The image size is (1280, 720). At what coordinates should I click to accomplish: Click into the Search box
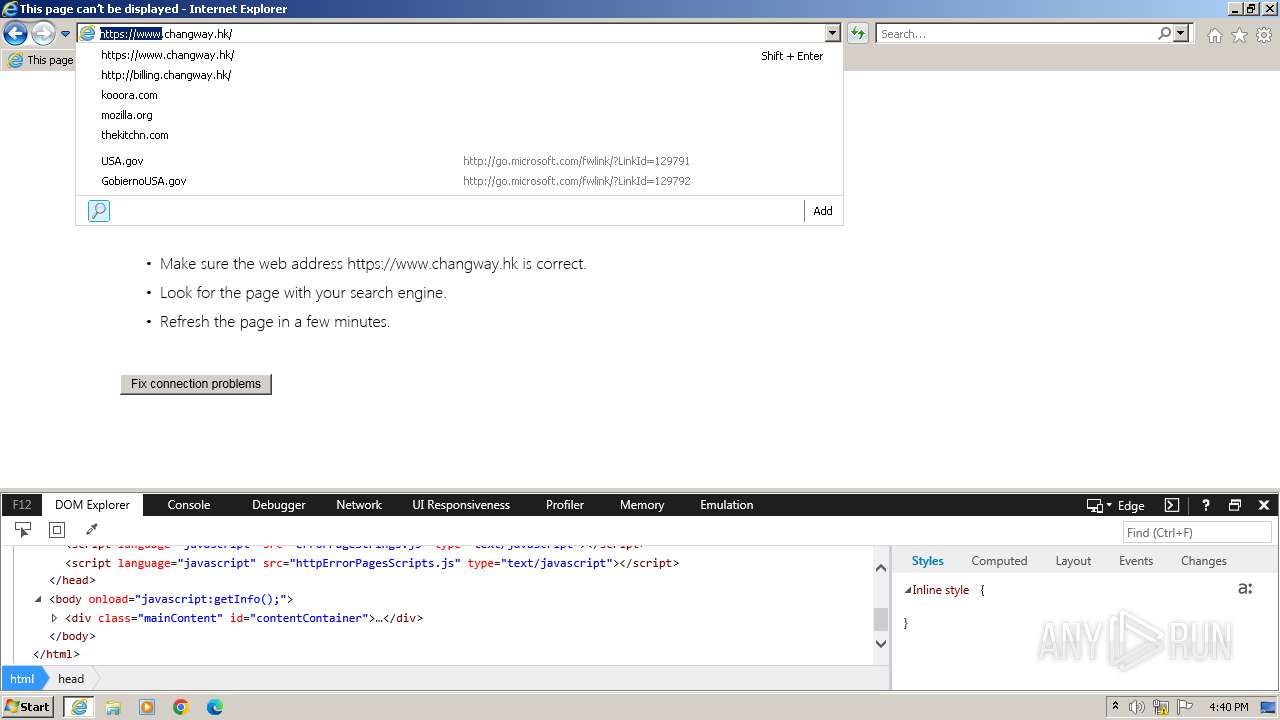coord(1016,33)
